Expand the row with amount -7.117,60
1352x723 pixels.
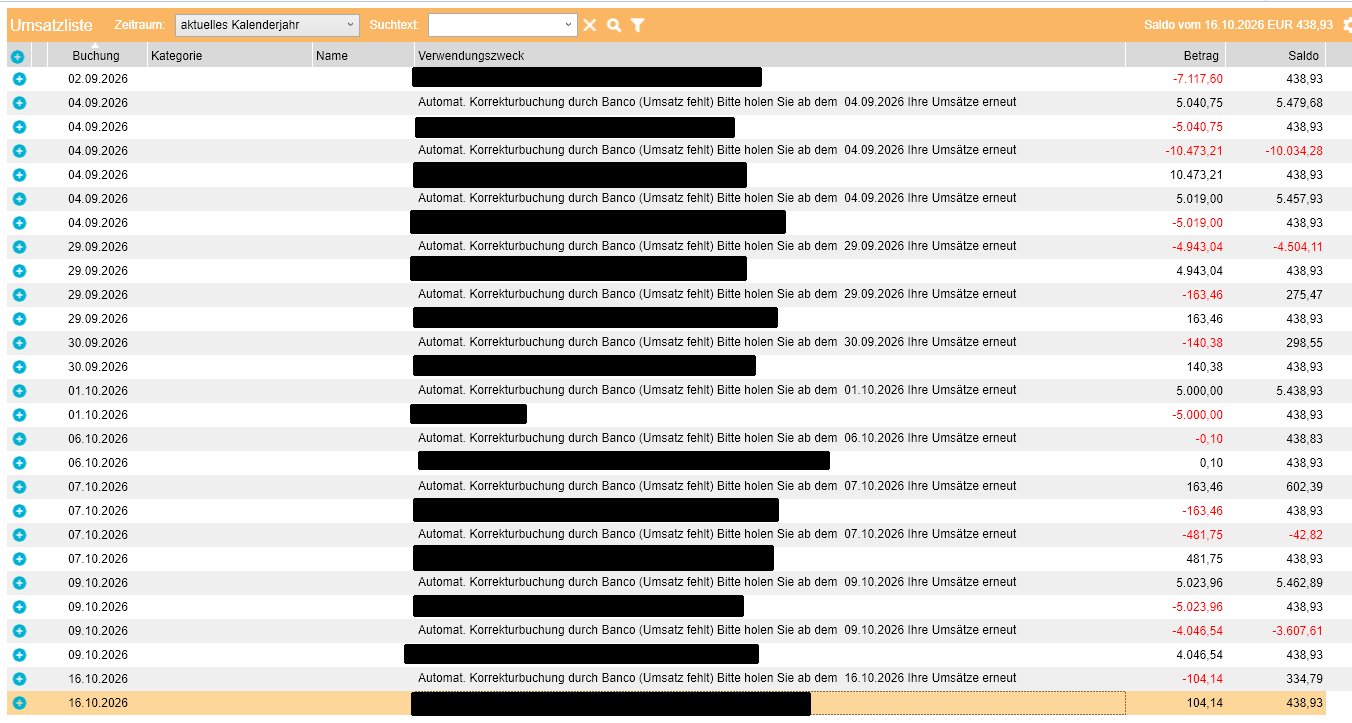click(19, 79)
